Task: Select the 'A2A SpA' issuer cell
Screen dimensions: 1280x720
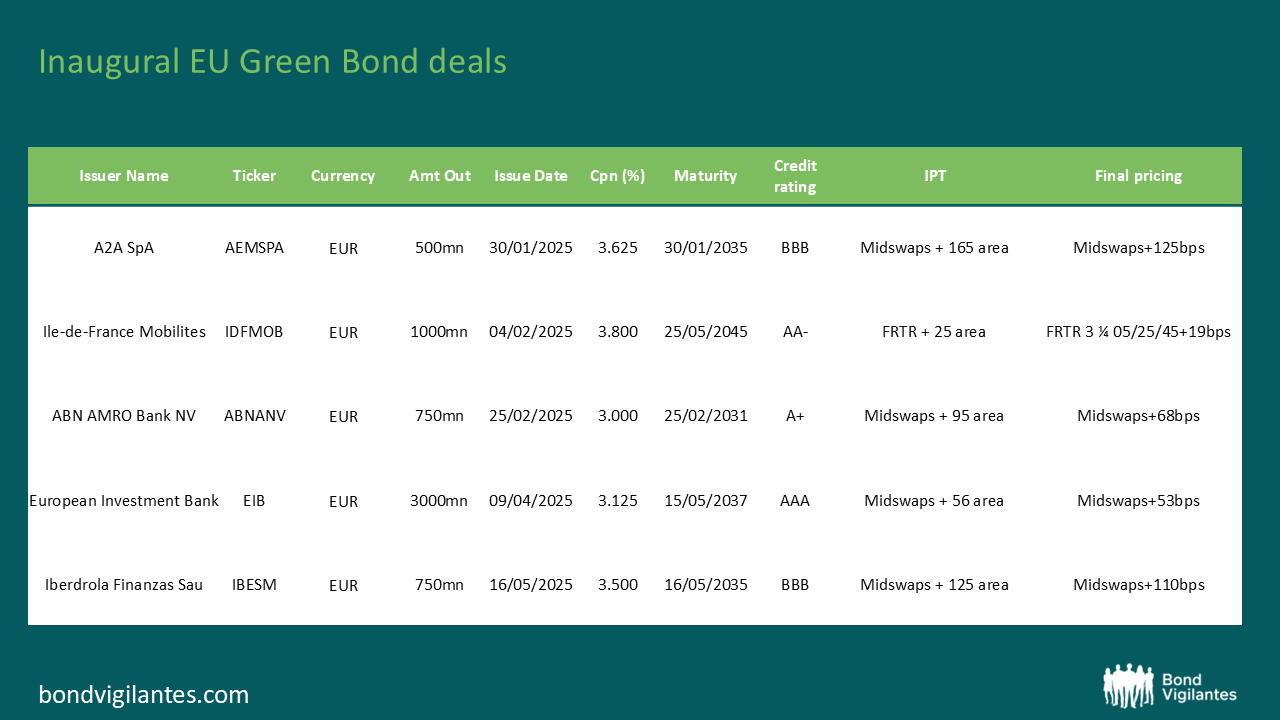Action: coord(124,248)
